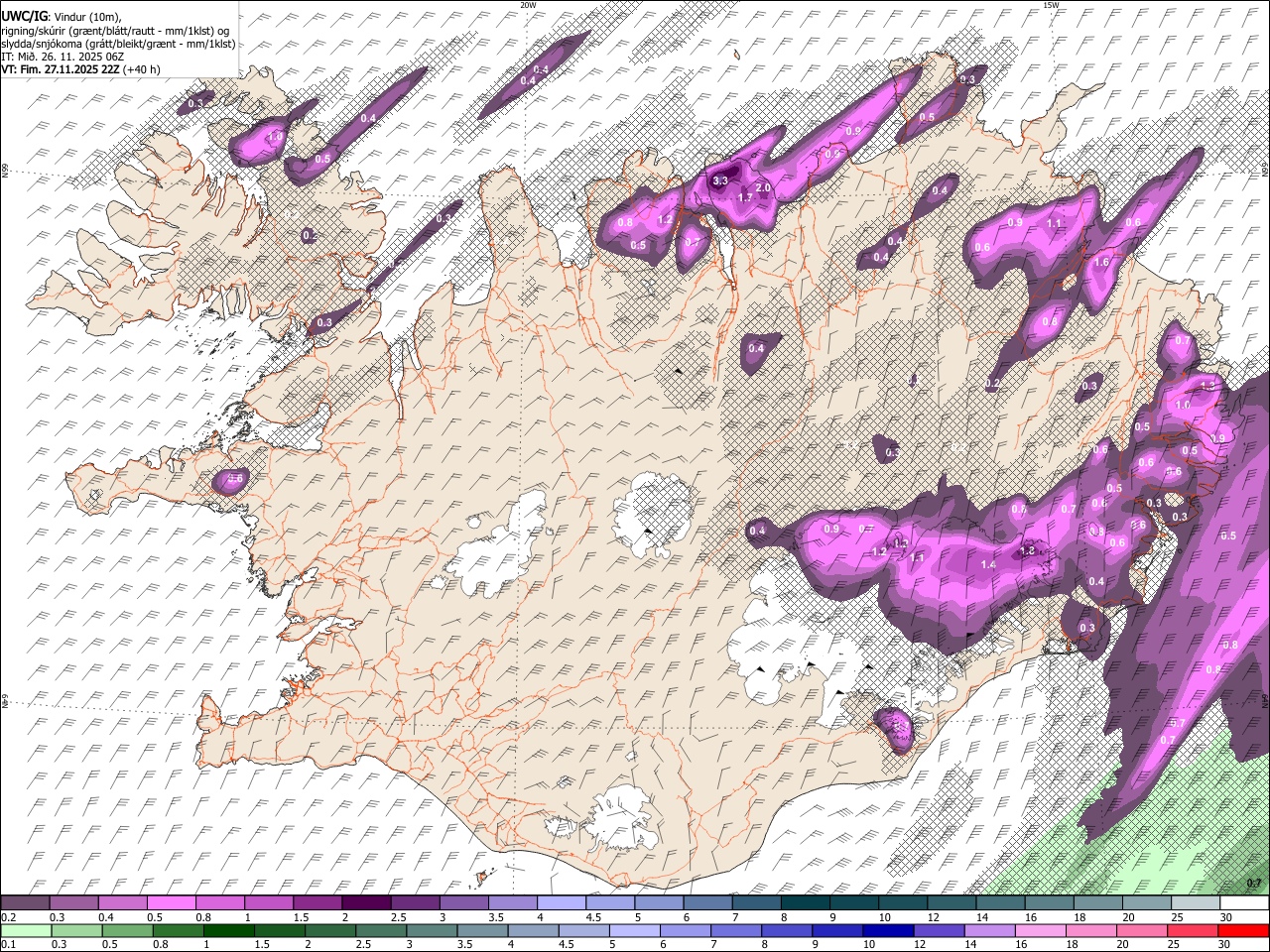Click the 8 dark teal snow legend swatch

pos(806,902)
